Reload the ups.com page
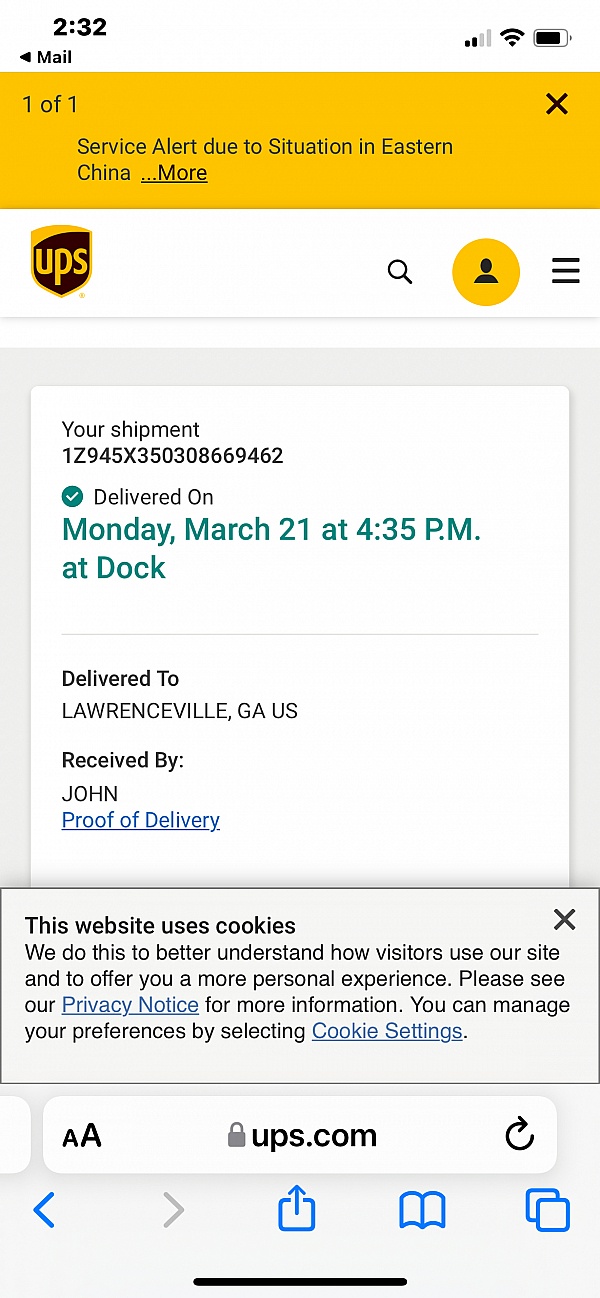600x1298 pixels. tap(519, 1135)
